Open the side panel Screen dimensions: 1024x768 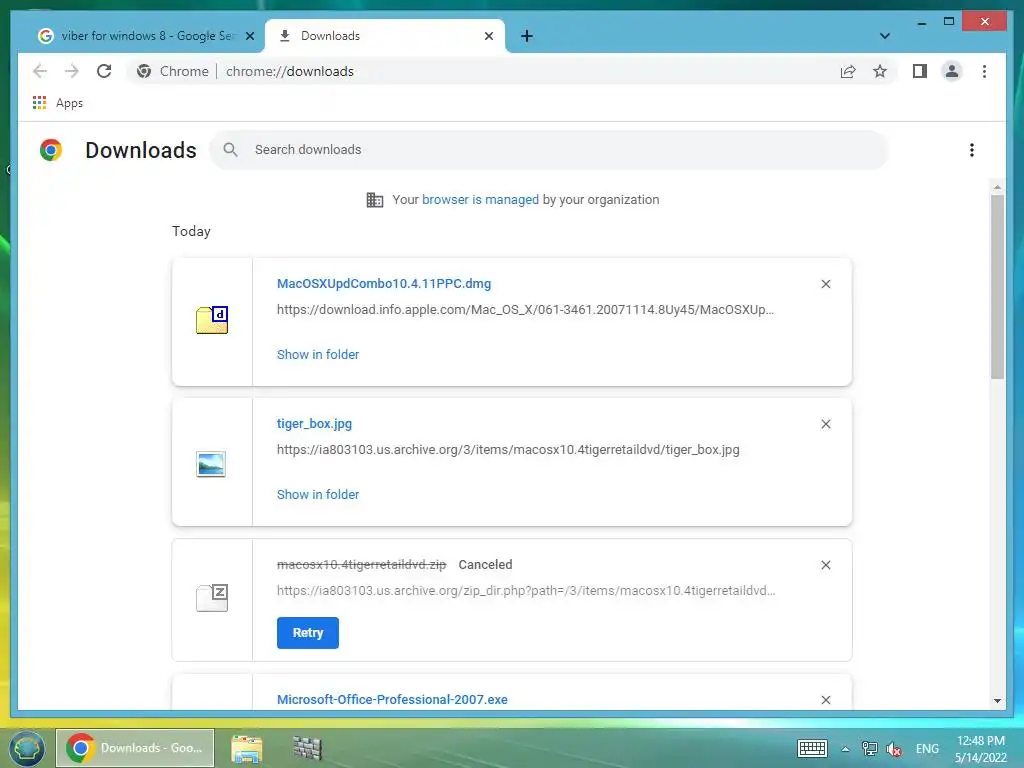tap(920, 71)
